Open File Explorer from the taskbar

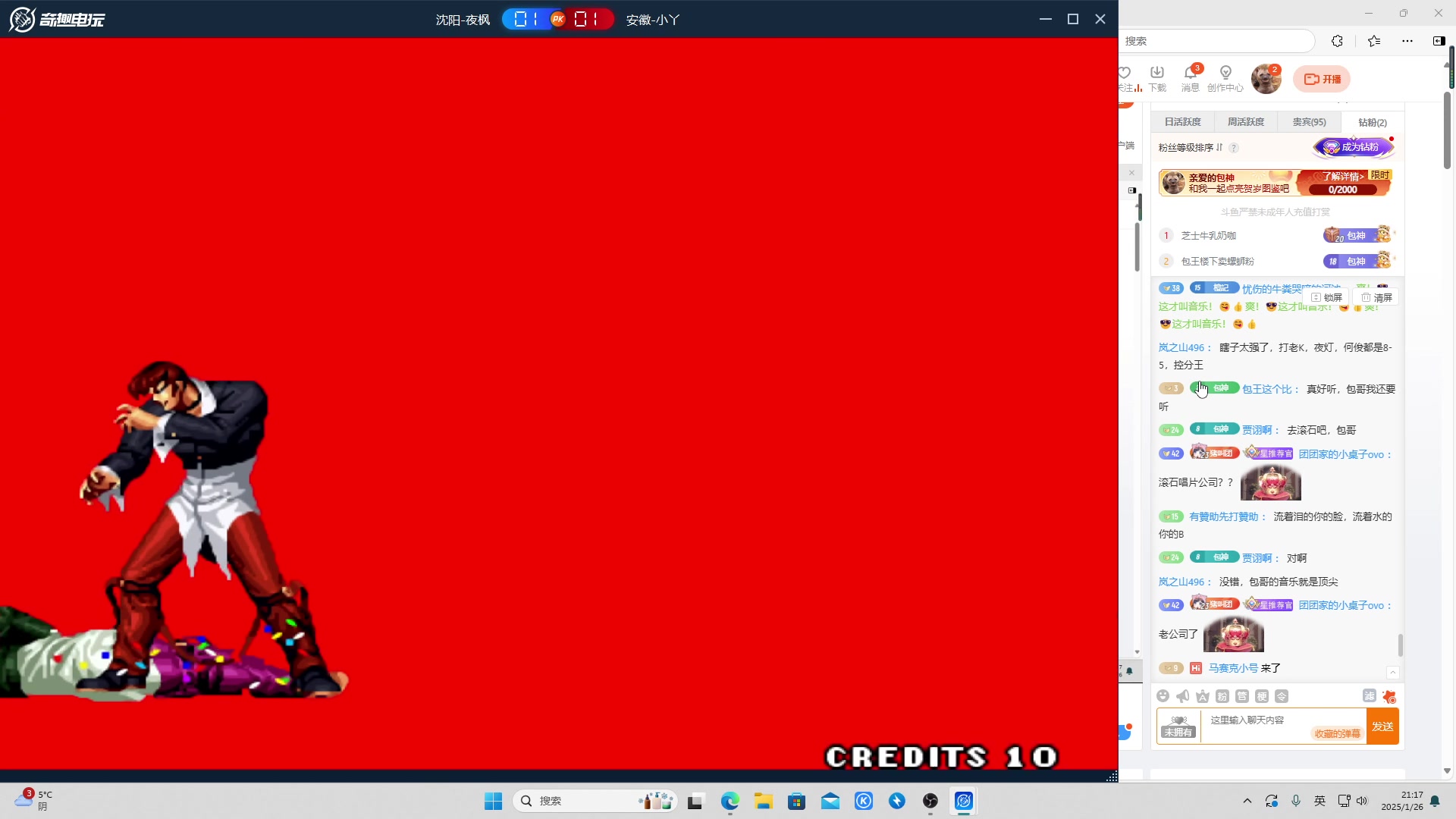pyautogui.click(x=763, y=801)
